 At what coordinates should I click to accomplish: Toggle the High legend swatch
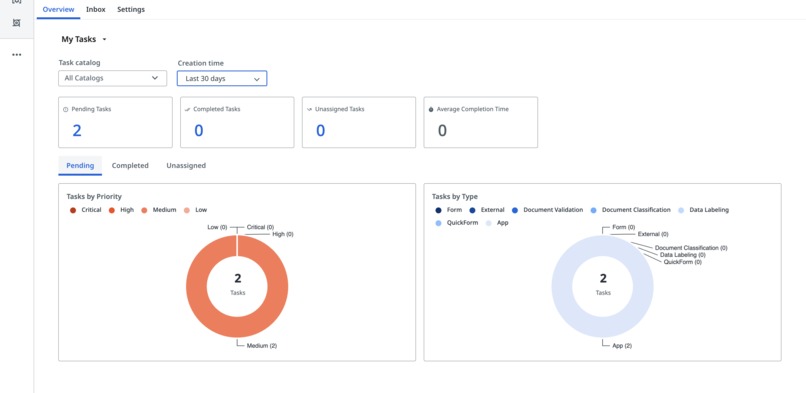coord(112,210)
